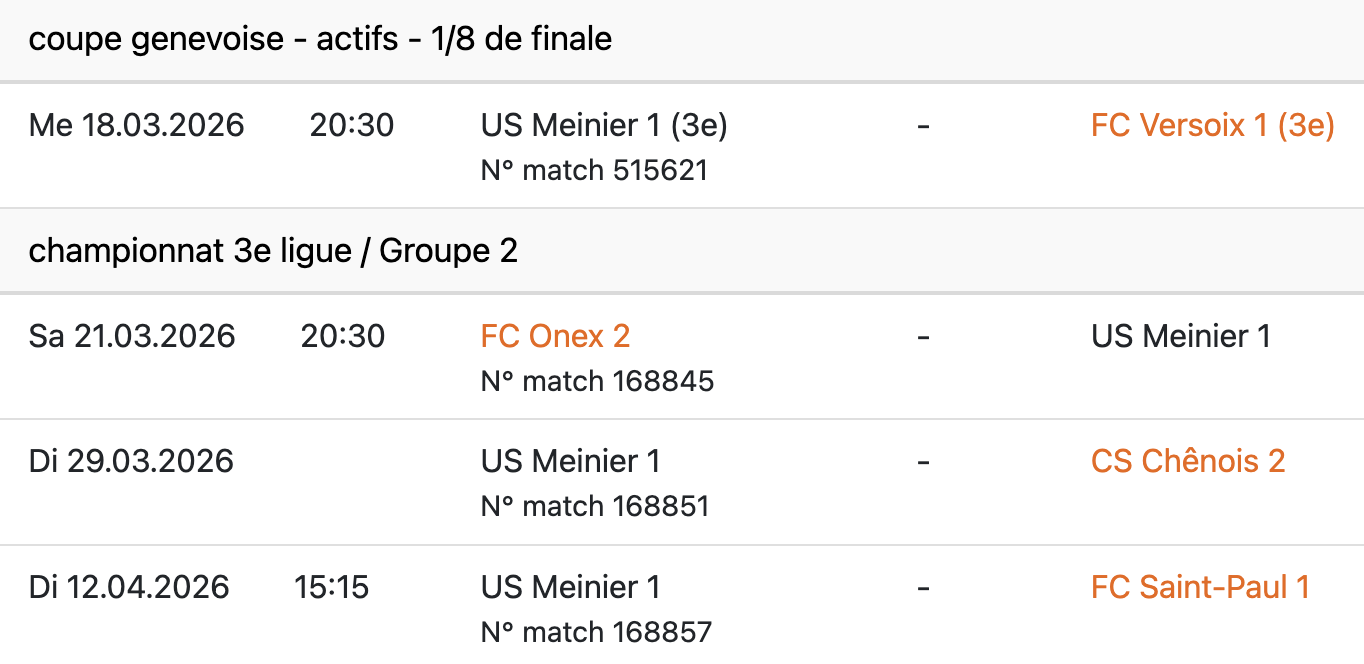Select the date Me 18.03.2026
1364x664 pixels.
[x=137, y=125]
